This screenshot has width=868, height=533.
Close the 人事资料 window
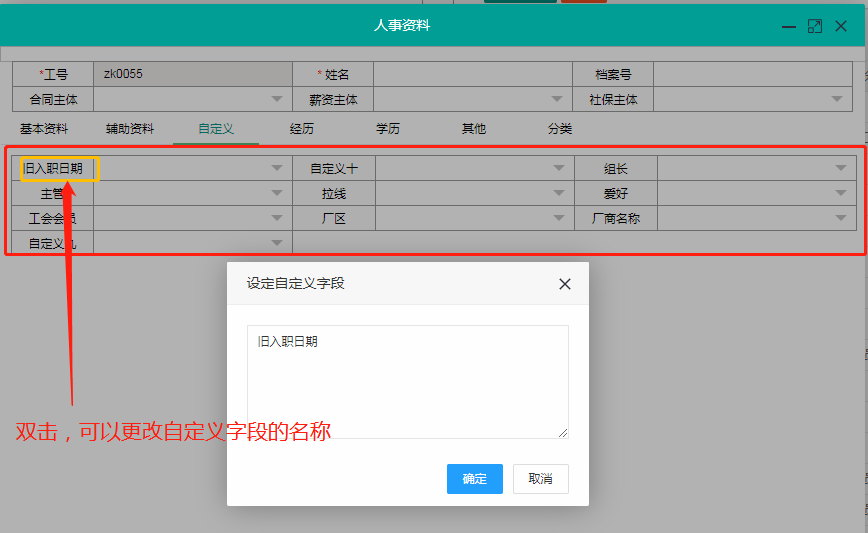point(841,26)
